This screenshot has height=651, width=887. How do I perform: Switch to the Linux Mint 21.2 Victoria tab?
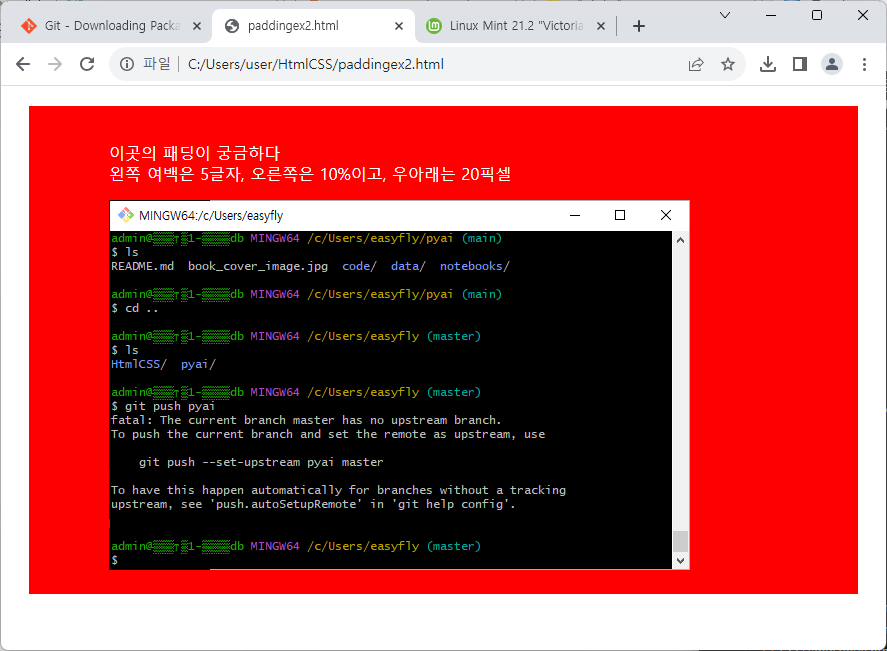[x=516, y=26]
